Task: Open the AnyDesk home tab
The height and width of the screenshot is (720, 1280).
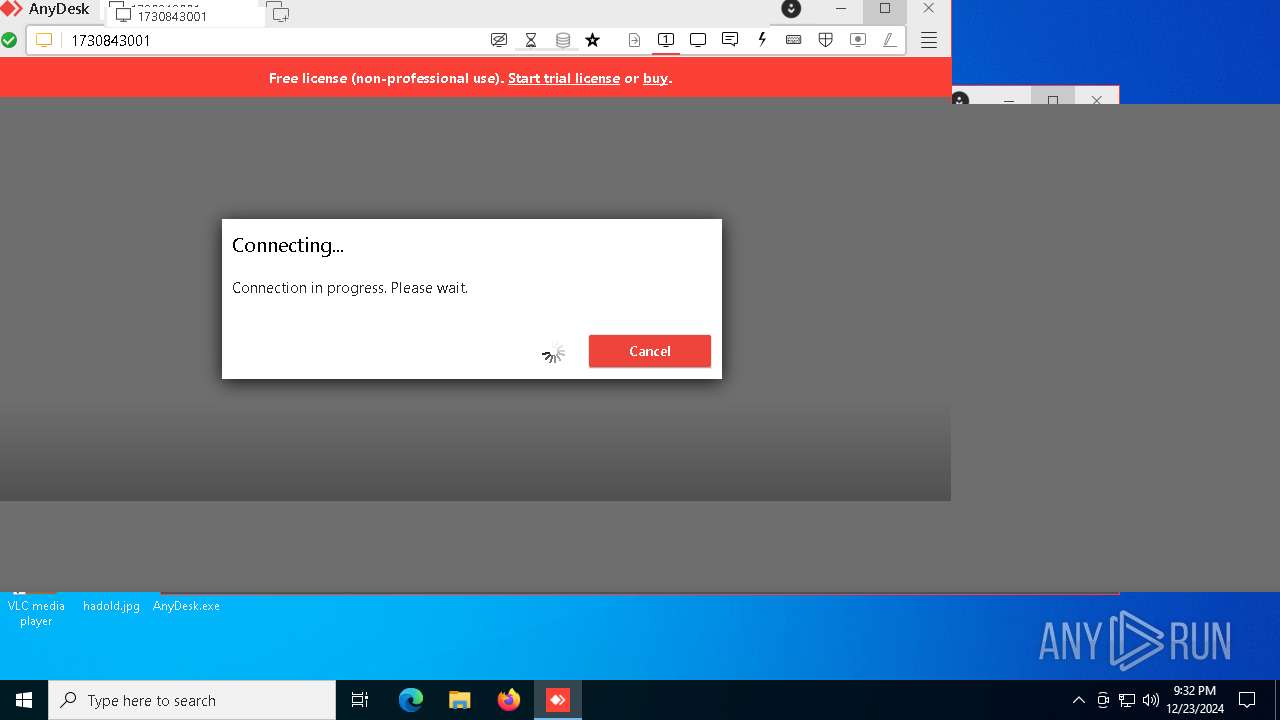Action: tap(47, 10)
